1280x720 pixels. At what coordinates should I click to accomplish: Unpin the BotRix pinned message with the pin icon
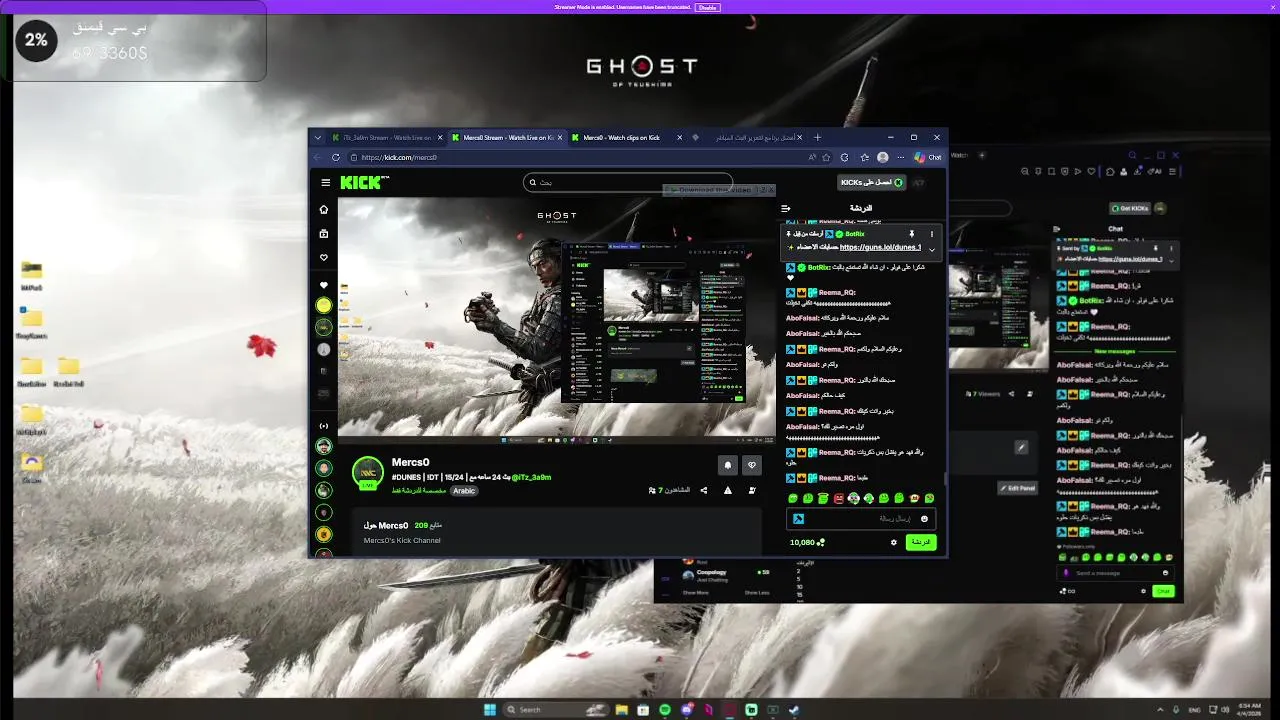[x=911, y=234]
